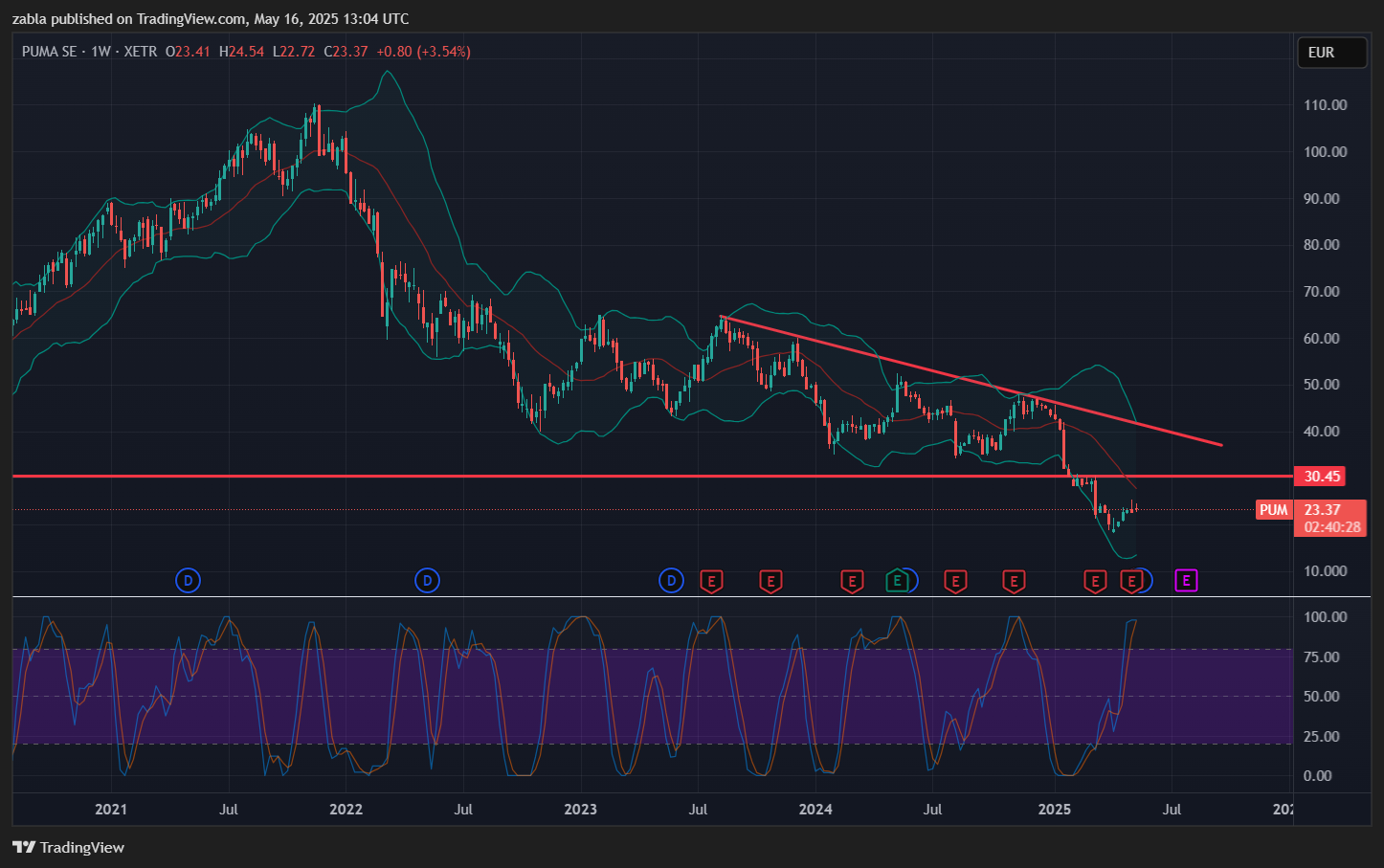Click the red E marker before 2025
Image resolution: width=1384 pixels, height=868 pixels.
pyautogui.click(x=1014, y=581)
